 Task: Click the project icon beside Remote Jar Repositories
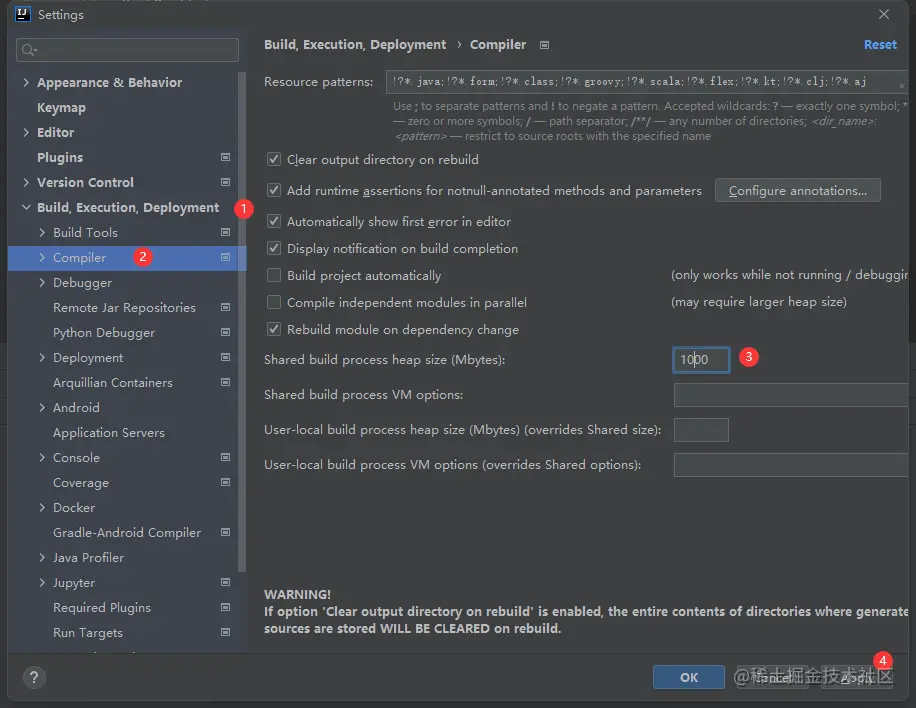tap(225, 307)
